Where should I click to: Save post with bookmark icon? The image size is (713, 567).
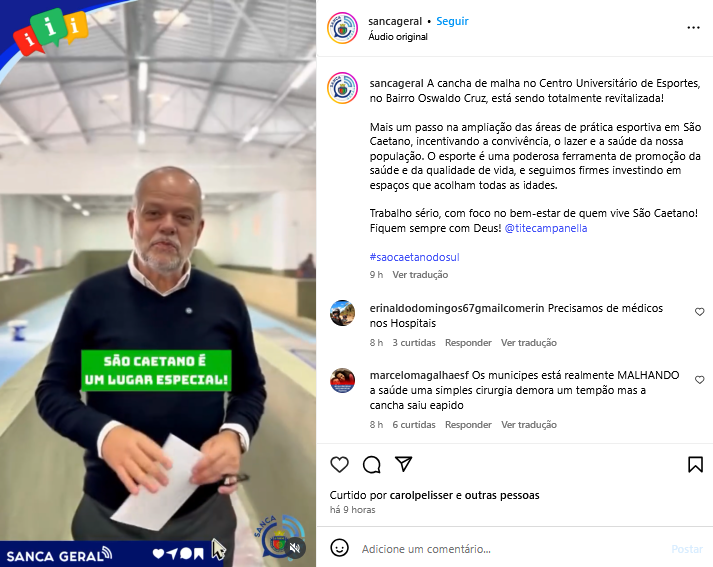[695, 464]
